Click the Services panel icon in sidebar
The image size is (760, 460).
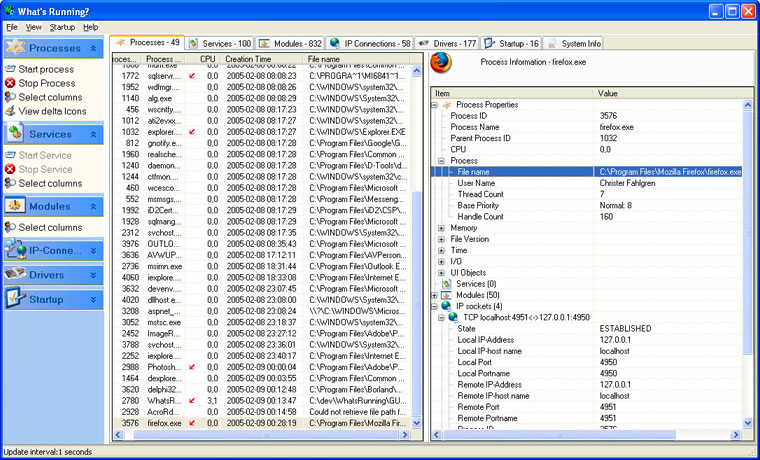point(16,134)
